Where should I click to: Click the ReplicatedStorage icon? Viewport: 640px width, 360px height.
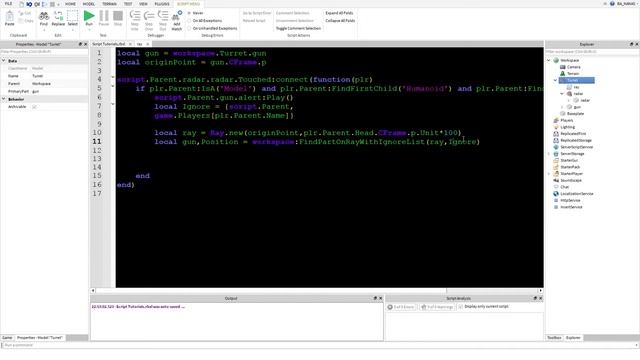(x=556, y=140)
